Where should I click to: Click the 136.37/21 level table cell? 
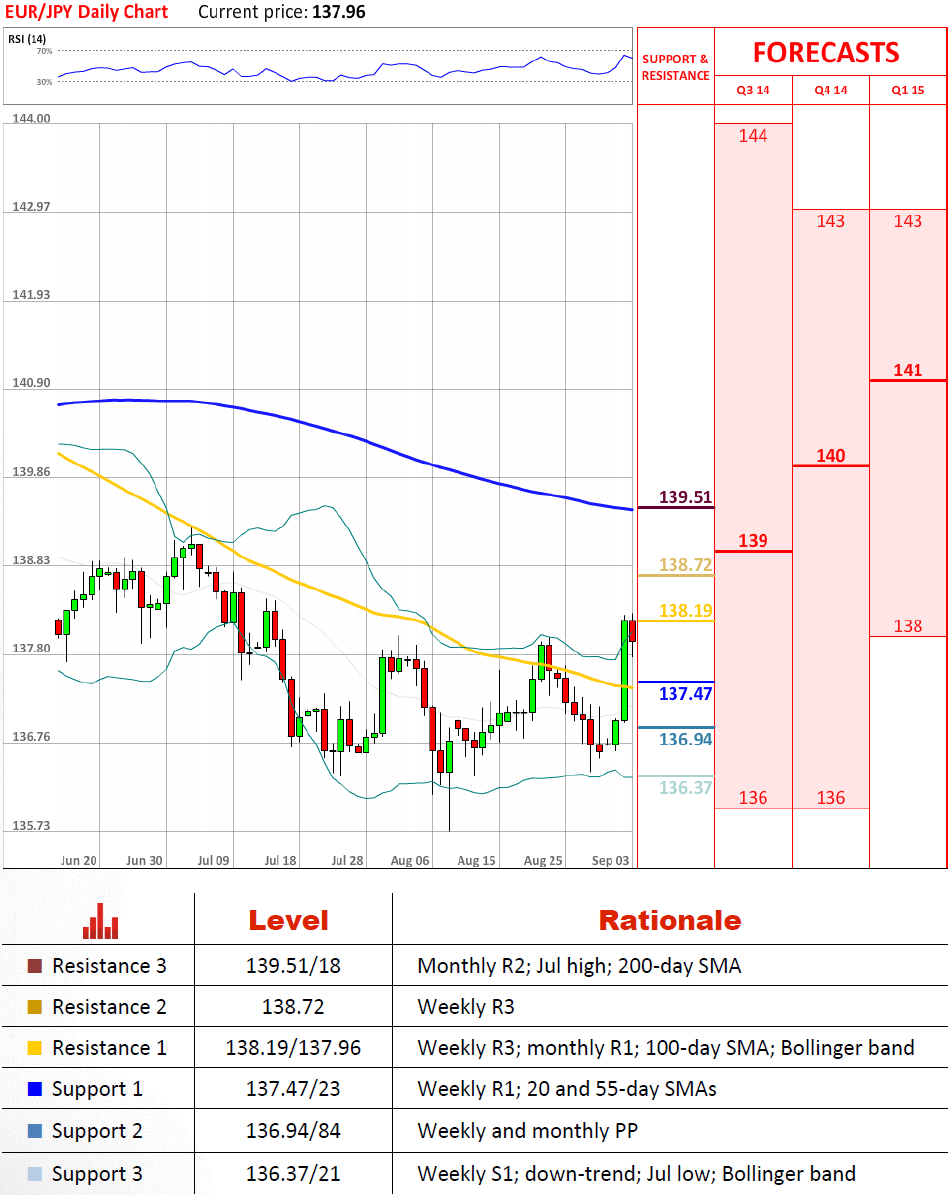(x=293, y=1174)
